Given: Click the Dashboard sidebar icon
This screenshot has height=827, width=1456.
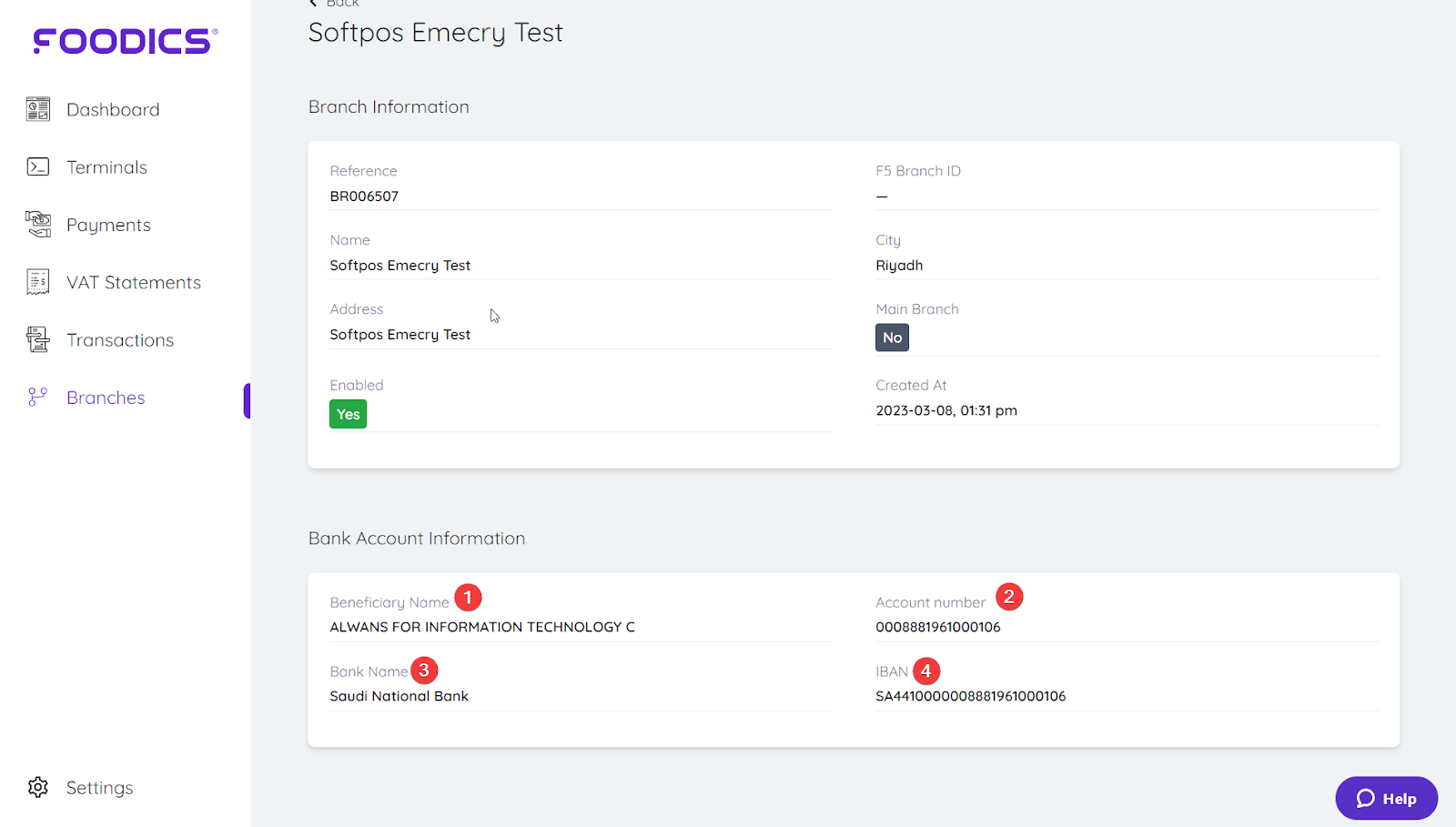Looking at the screenshot, I should click(x=38, y=109).
